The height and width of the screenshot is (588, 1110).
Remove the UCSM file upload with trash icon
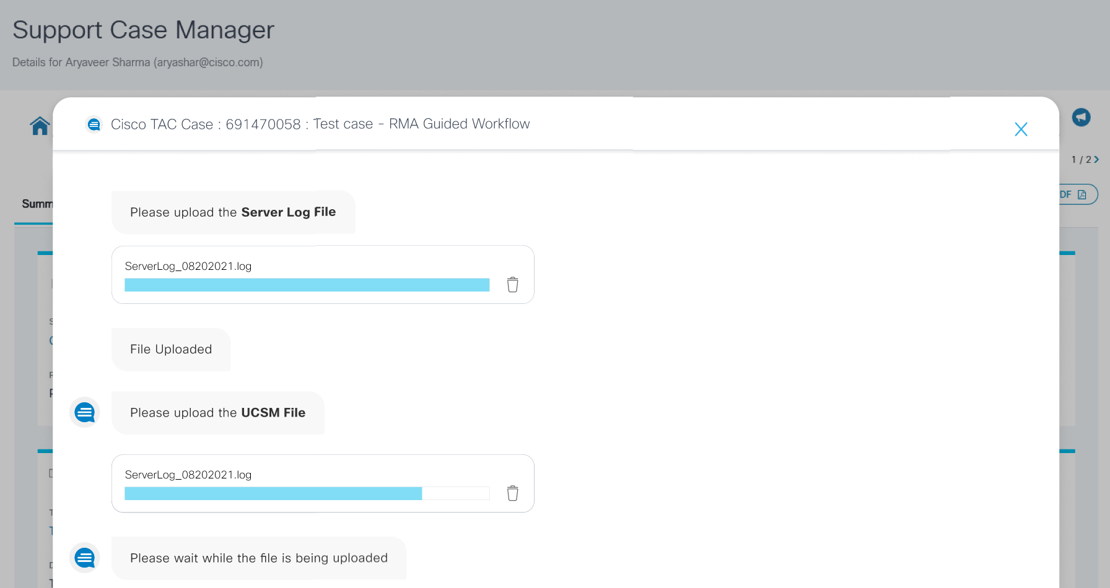[512, 493]
